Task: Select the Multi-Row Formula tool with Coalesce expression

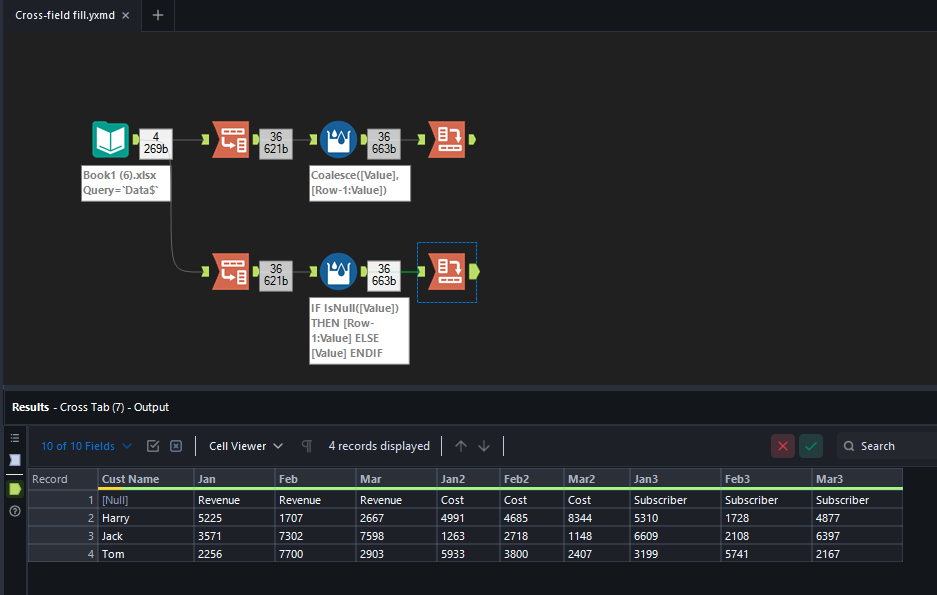Action: coord(338,139)
